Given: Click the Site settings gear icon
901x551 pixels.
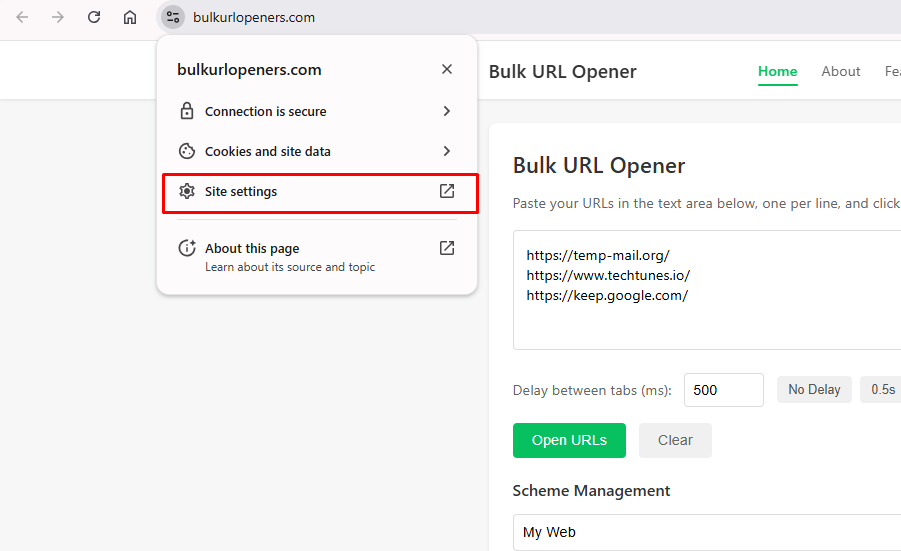Looking at the screenshot, I should point(187,191).
